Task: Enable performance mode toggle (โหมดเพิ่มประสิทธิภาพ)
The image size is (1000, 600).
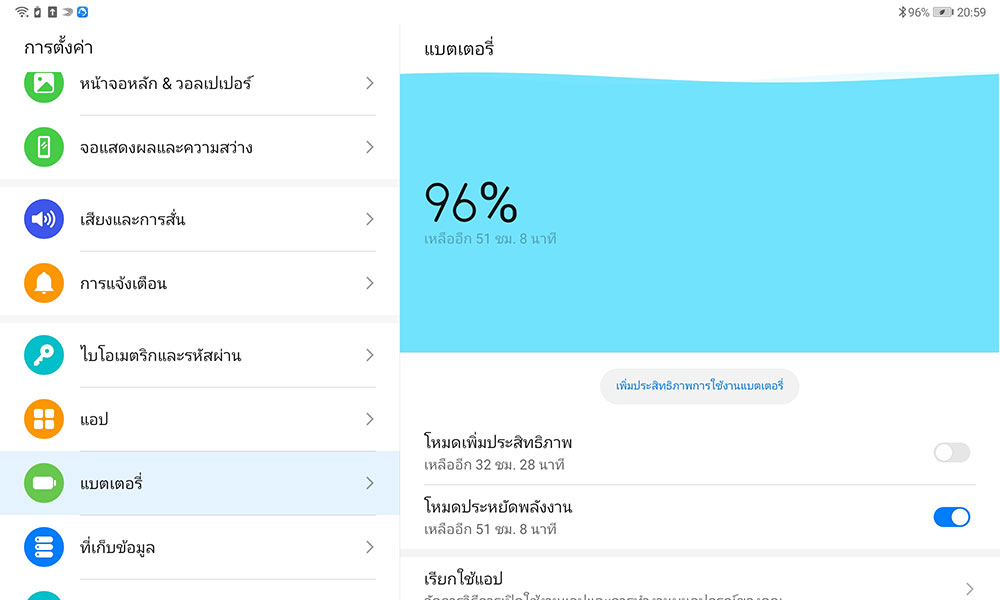Action: [951, 453]
